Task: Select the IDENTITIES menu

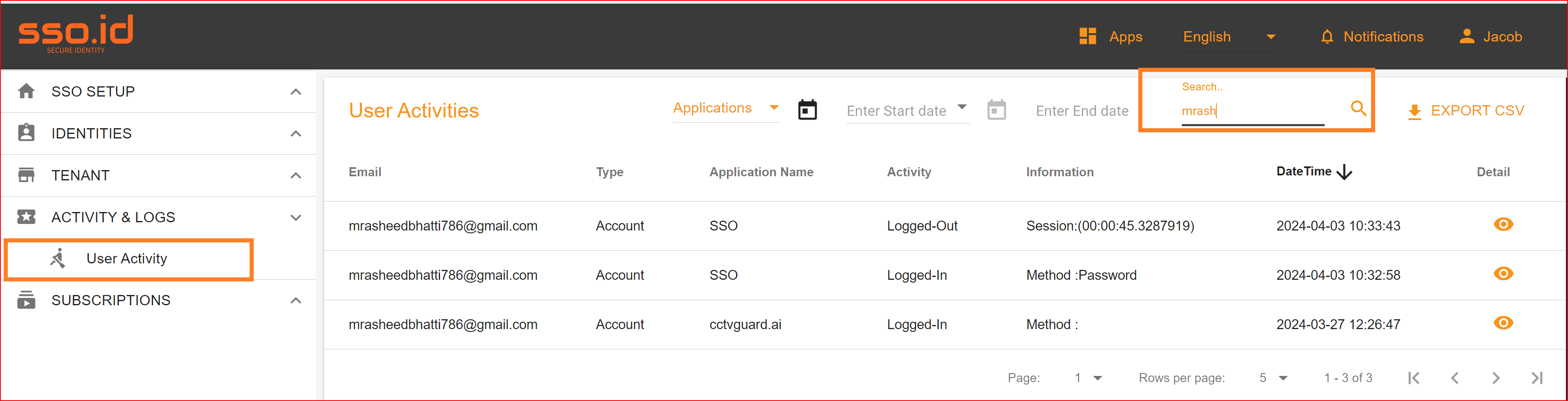Action: tap(158, 133)
